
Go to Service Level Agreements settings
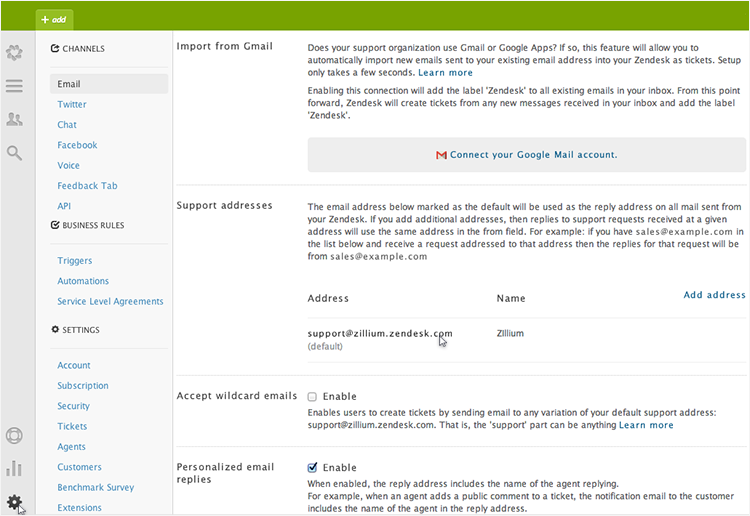110,301
